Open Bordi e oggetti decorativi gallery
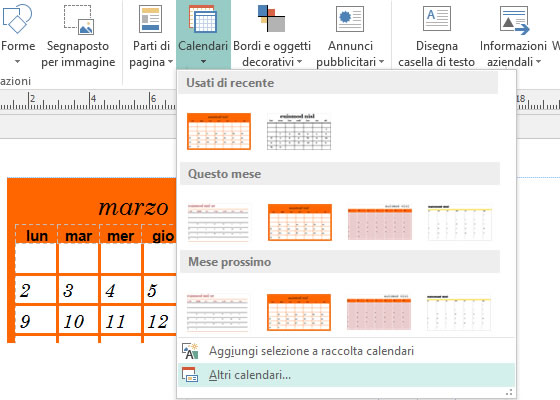 [x=272, y=36]
